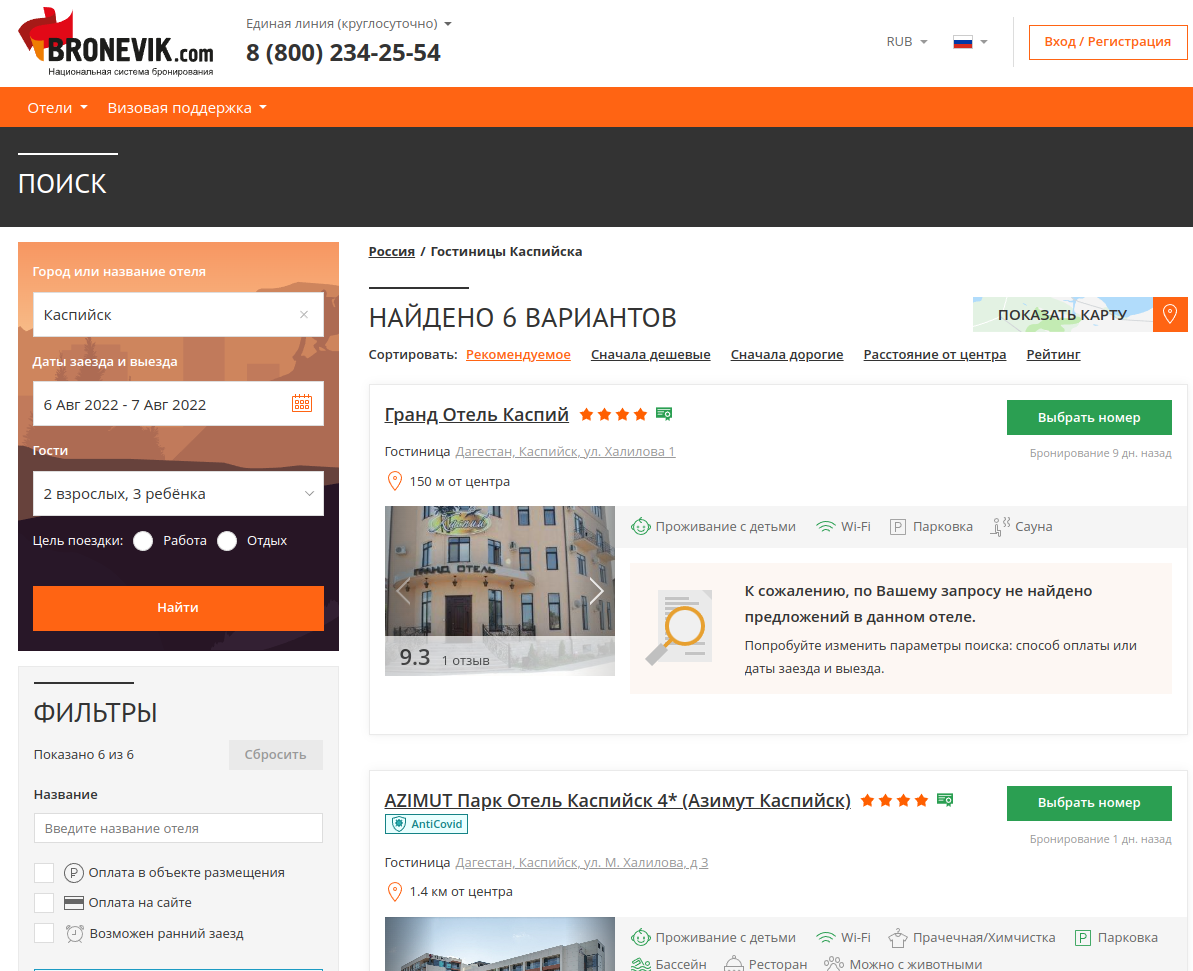The width and height of the screenshot is (1193, 971).
Task: Open the address link ул. М. Халилова, д 3
Action: [x=581, y=862]
